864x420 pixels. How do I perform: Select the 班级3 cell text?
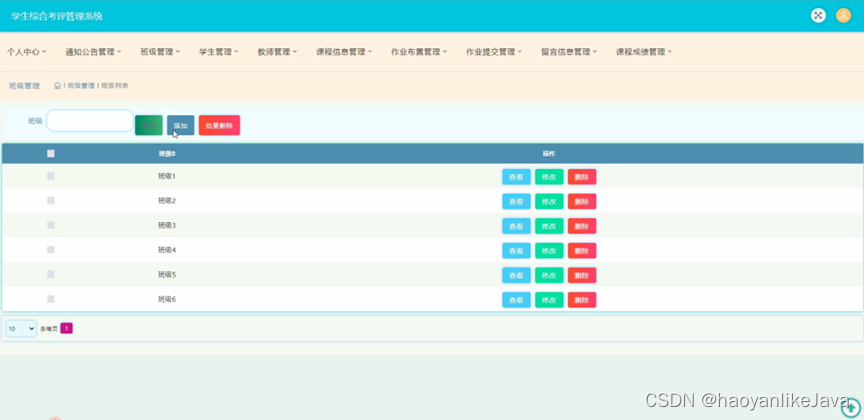tap(166, 225)
